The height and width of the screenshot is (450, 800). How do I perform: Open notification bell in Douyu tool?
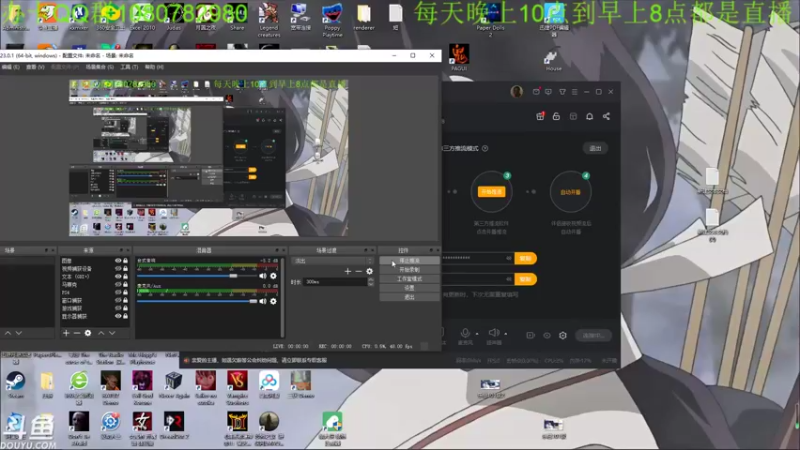coord(589,116)
